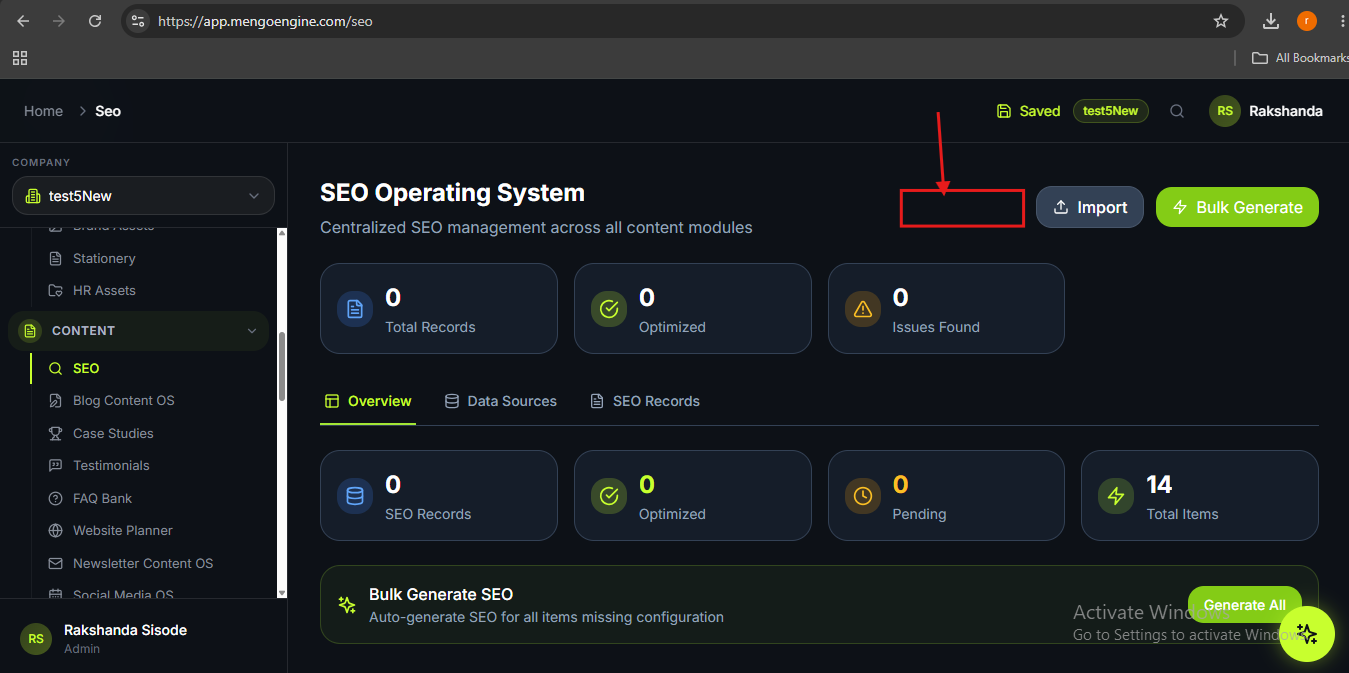
Task: Click the test5New badge in header
Action: pos(1110,111)
